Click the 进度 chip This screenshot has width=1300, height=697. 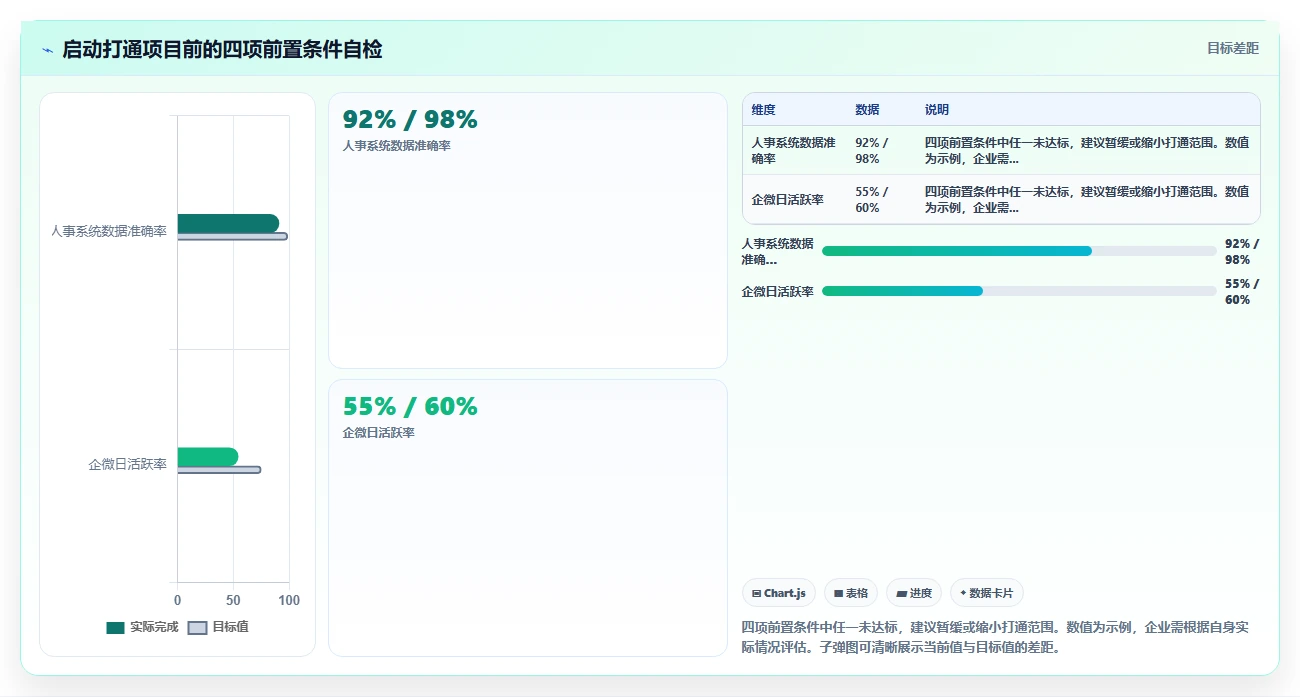(914, 593)
